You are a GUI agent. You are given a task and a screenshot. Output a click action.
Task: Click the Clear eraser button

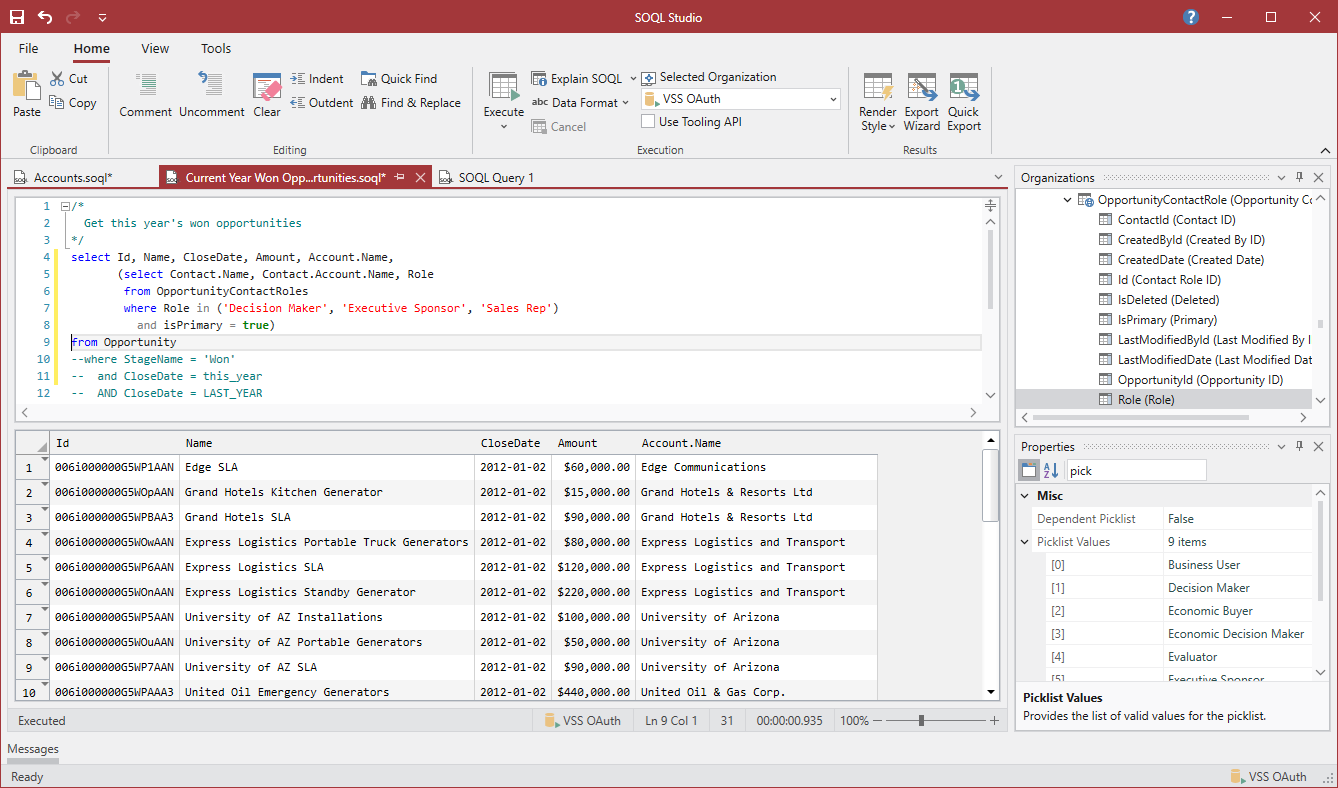point(267,95)
